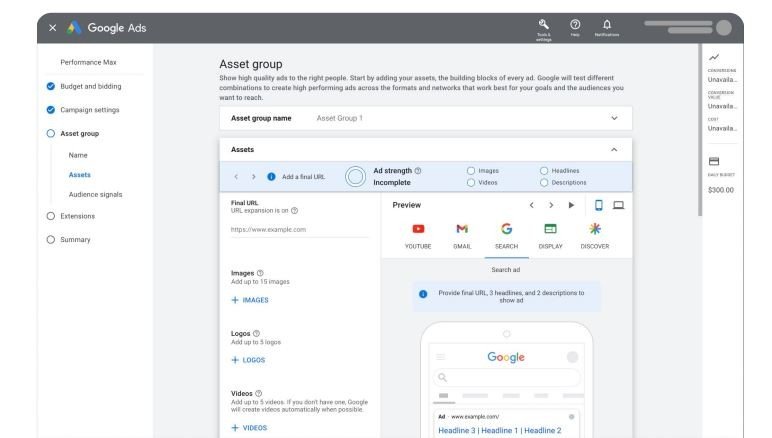Screen dimensions: 772x438
Task: Click the ad options icon in preview
Action: (572, 417)
